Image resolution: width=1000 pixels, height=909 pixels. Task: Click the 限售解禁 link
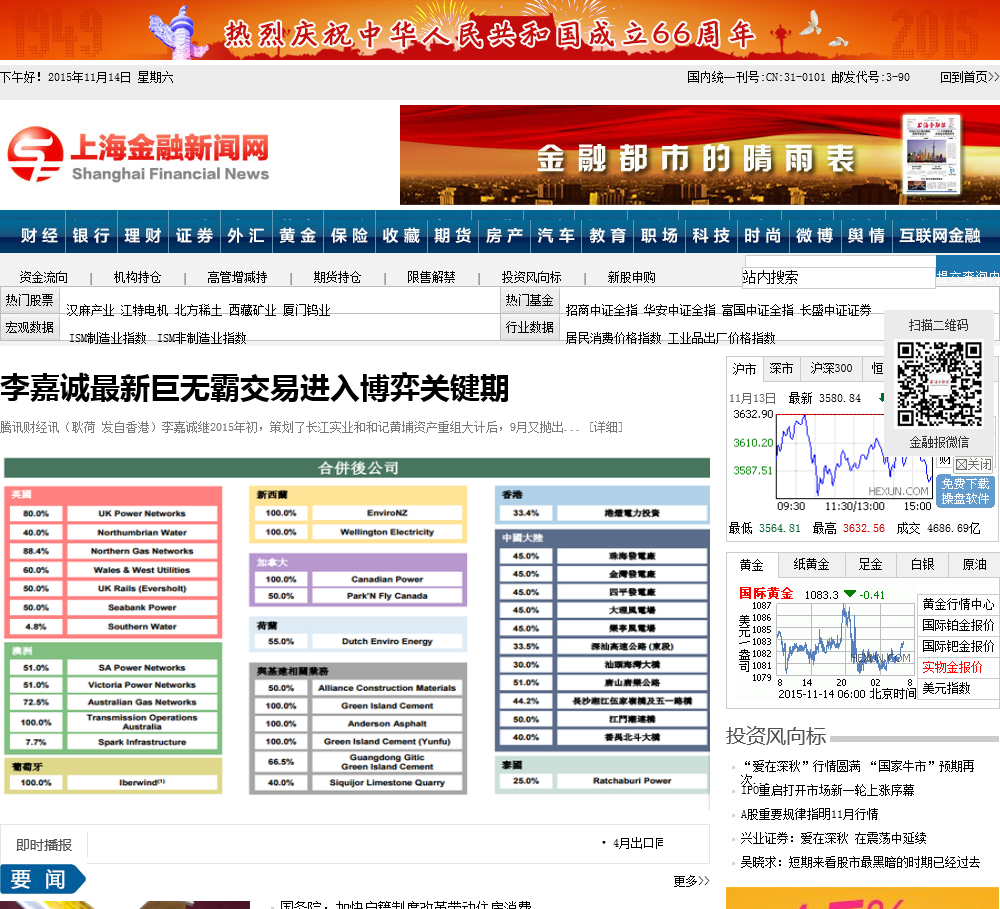tap(431, 277)
